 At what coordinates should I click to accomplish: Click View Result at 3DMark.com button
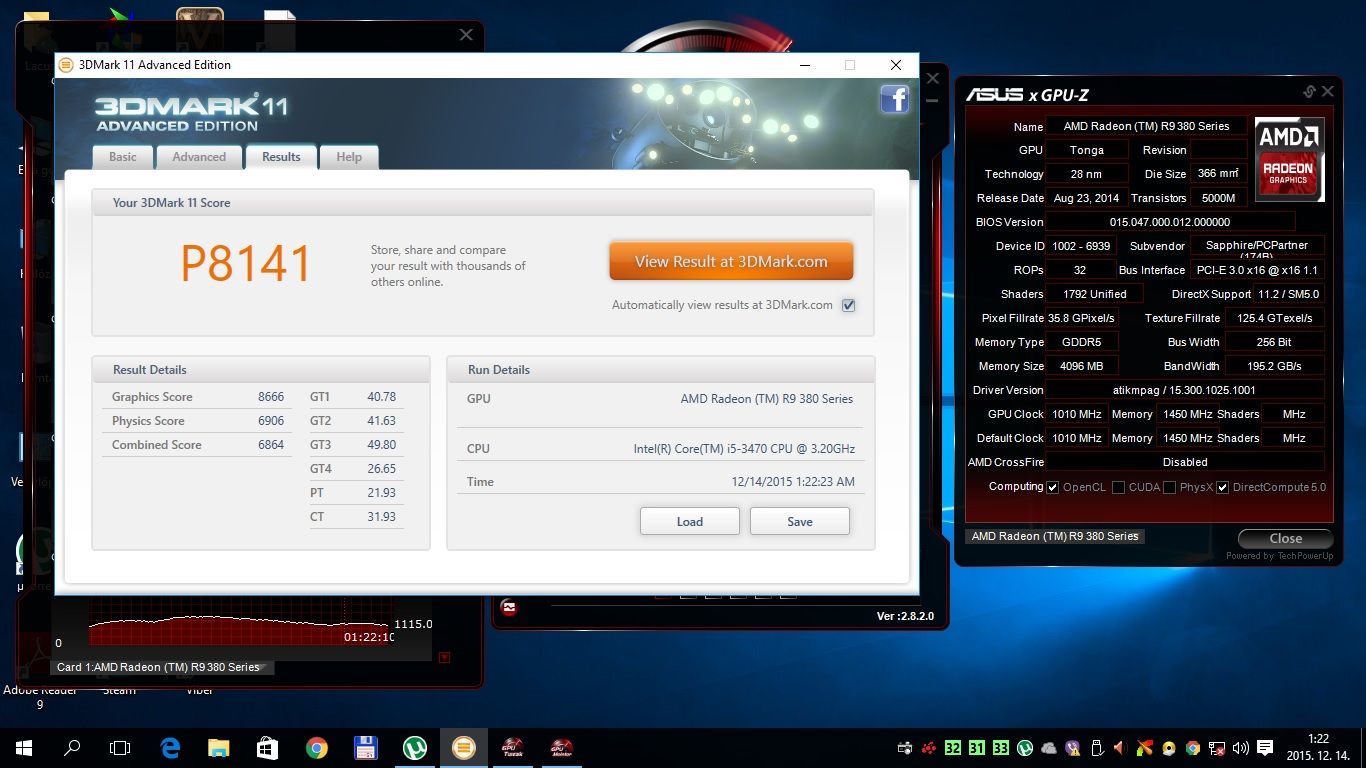(x=731, y=262)
